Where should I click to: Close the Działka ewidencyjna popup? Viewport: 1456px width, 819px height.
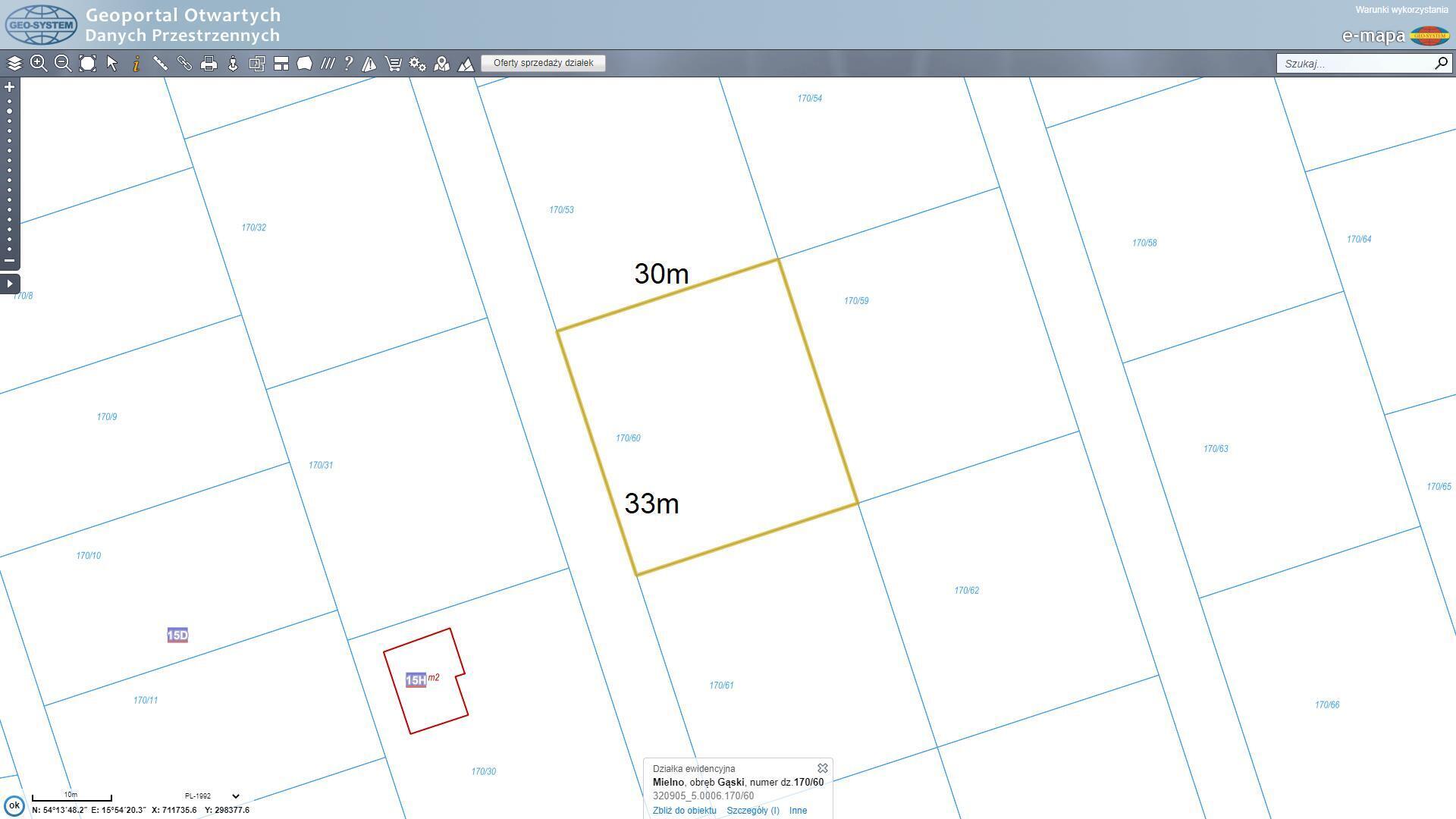tap(823, 768)
